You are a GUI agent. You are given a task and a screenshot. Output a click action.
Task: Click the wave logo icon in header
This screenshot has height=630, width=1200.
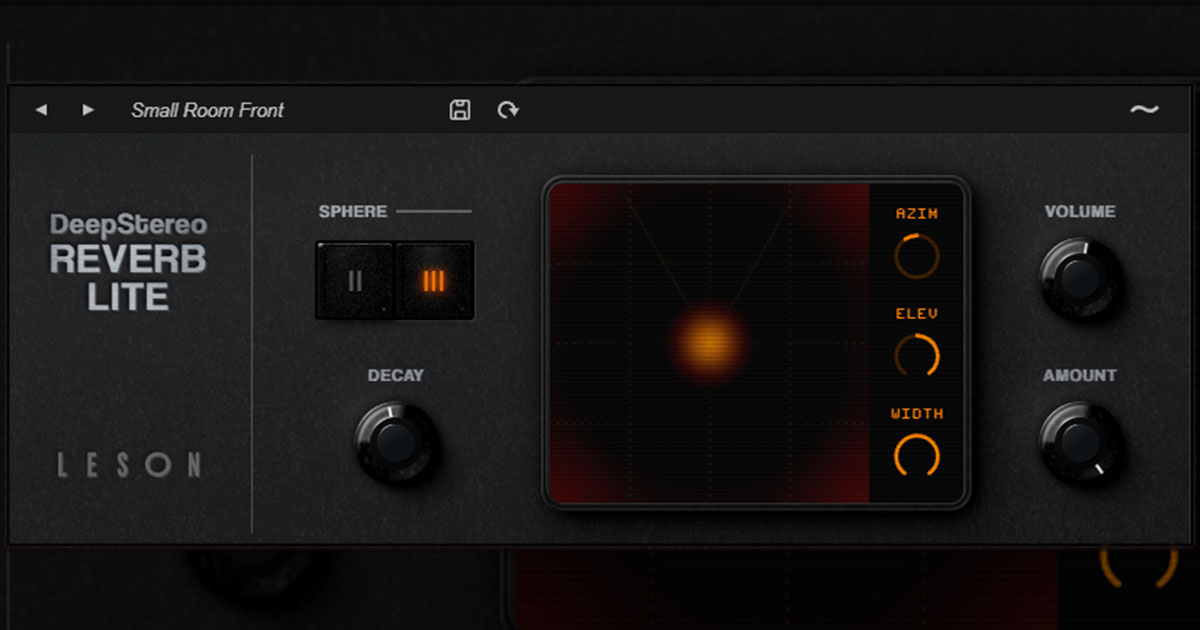(1144, 110)
